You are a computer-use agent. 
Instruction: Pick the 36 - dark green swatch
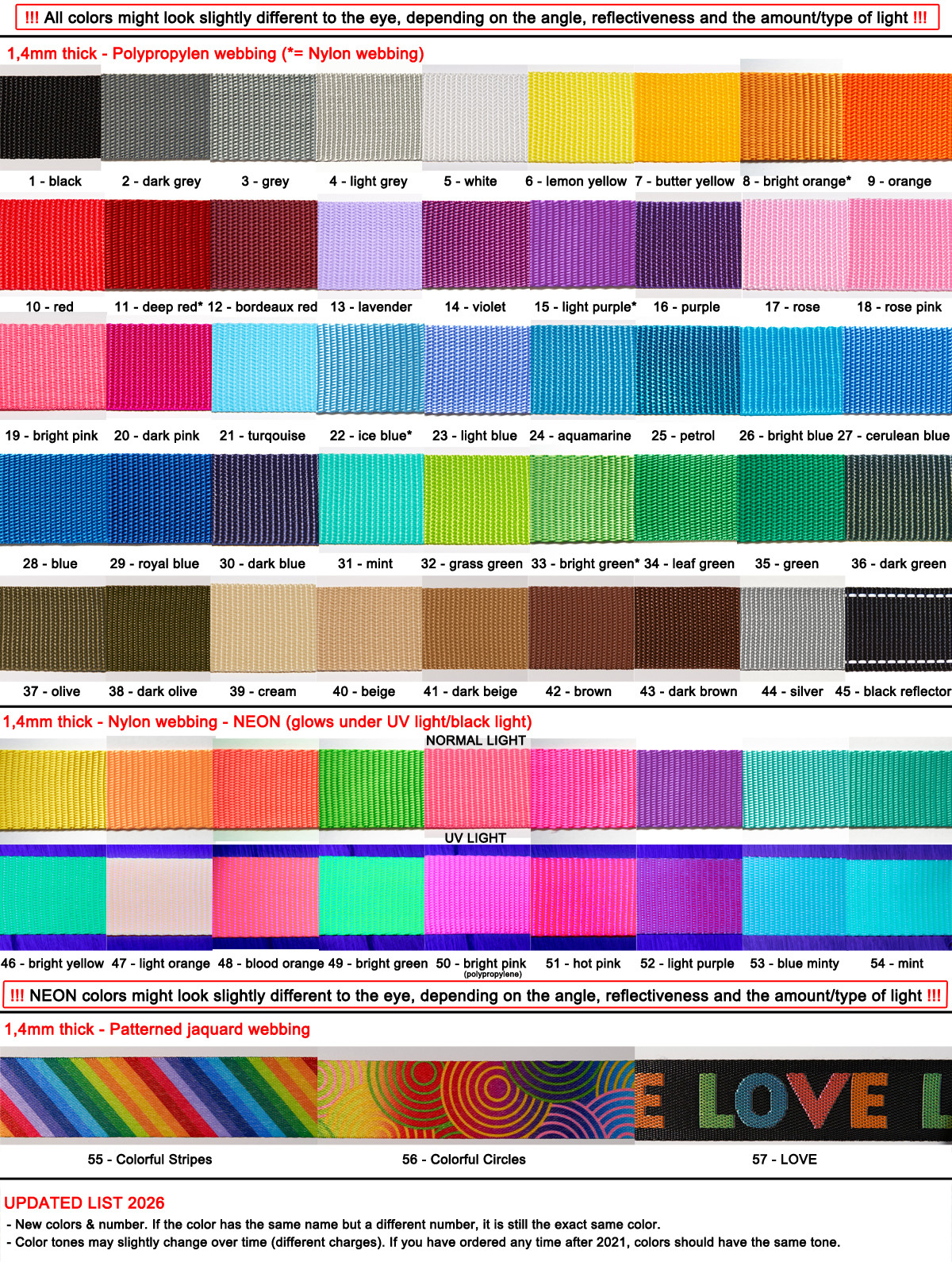coord(898,498)
